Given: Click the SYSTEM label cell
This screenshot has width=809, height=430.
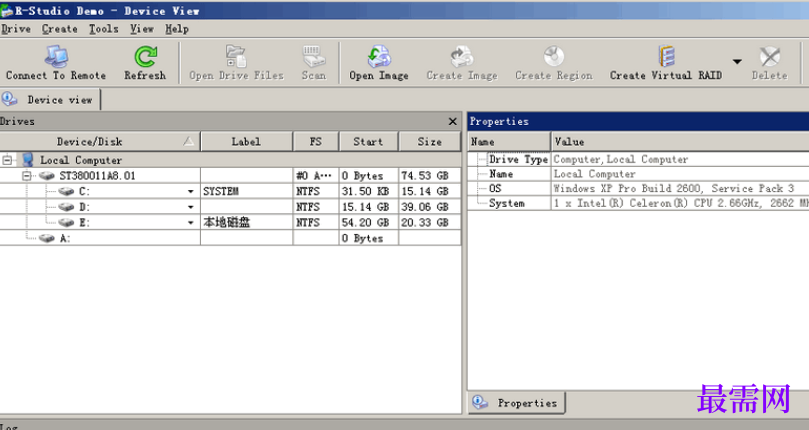Looking at the screenshot, I should tap(247, 192).
